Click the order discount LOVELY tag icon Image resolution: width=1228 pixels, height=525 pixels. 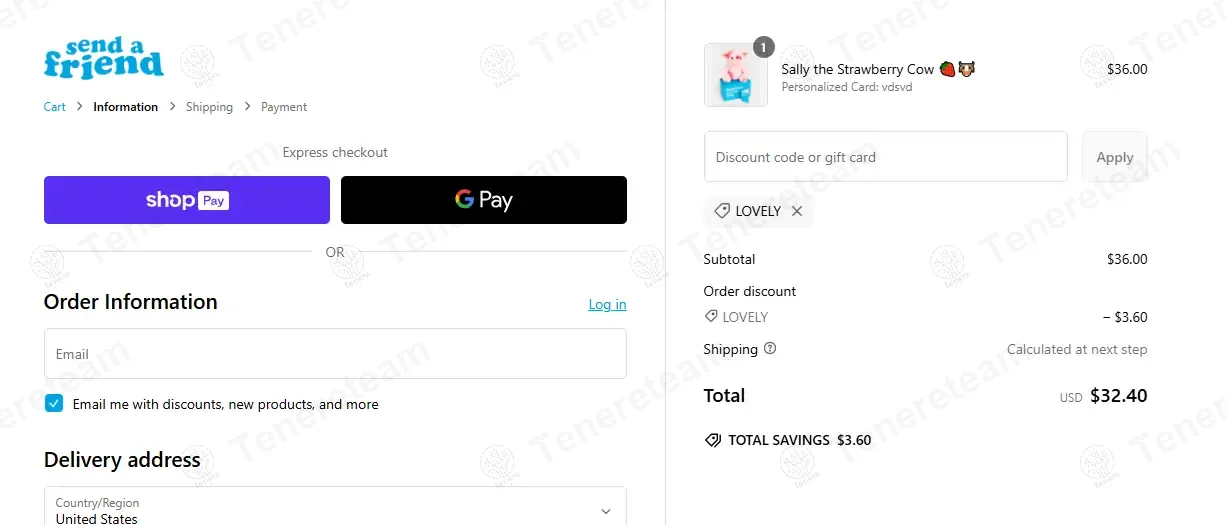pyautogui.click(x=711, y=317)
